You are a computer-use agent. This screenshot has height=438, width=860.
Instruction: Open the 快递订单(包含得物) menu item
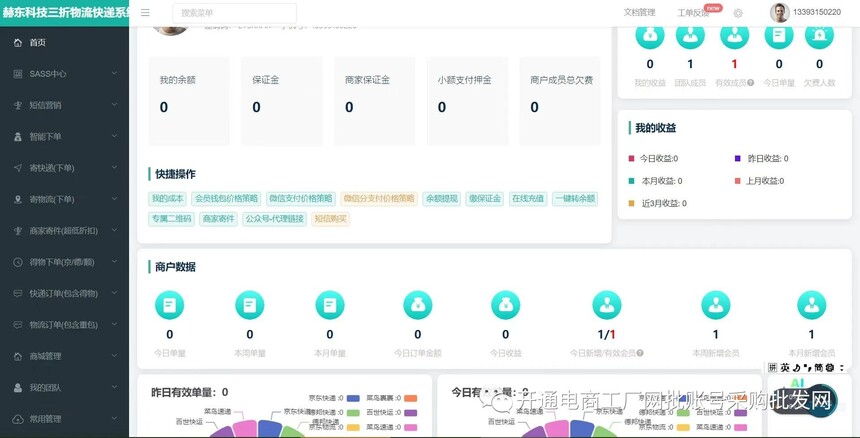(64, 293)
